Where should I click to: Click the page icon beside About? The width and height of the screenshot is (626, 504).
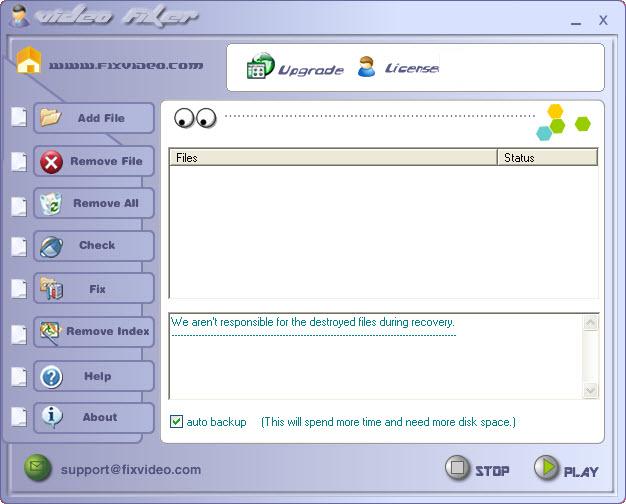pos(19,417)
